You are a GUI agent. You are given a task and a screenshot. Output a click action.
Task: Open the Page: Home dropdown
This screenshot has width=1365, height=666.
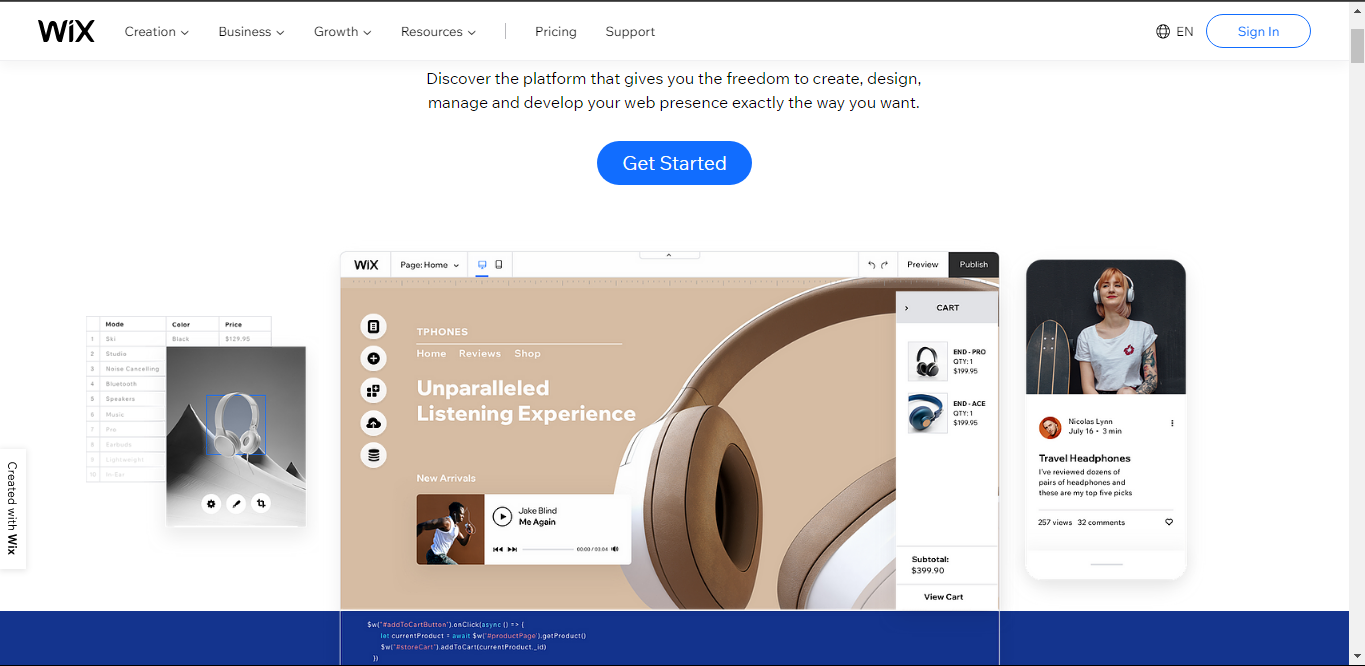point(430,265)
